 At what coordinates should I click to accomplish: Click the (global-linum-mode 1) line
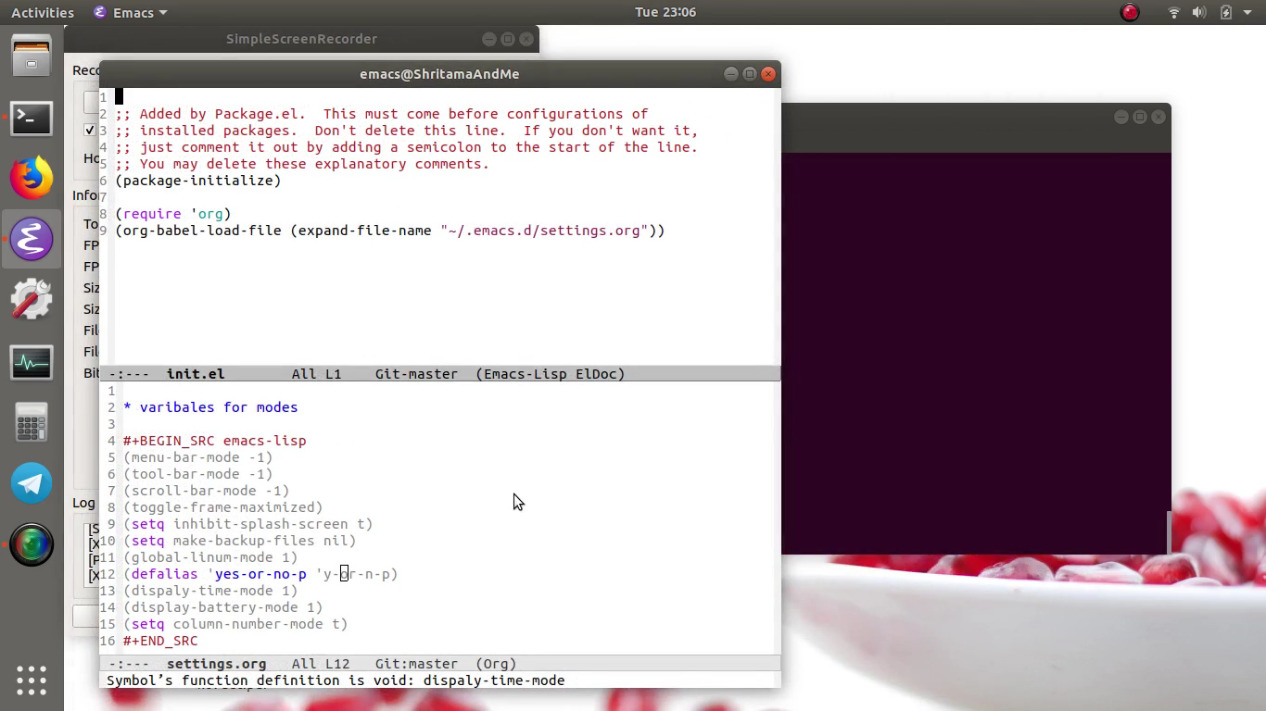coord(210,558)
